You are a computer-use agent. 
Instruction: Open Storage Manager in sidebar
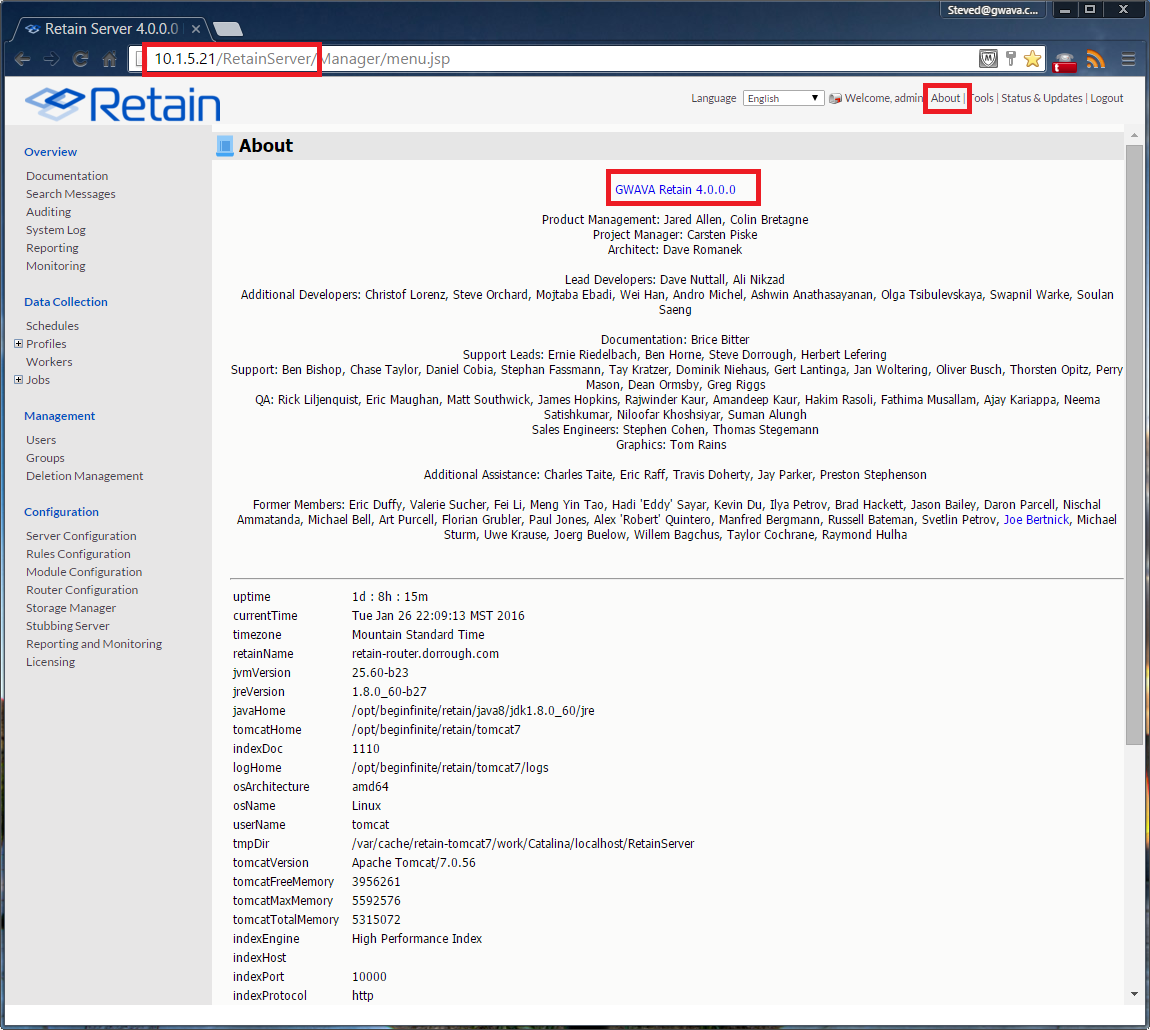coord(71,608)
